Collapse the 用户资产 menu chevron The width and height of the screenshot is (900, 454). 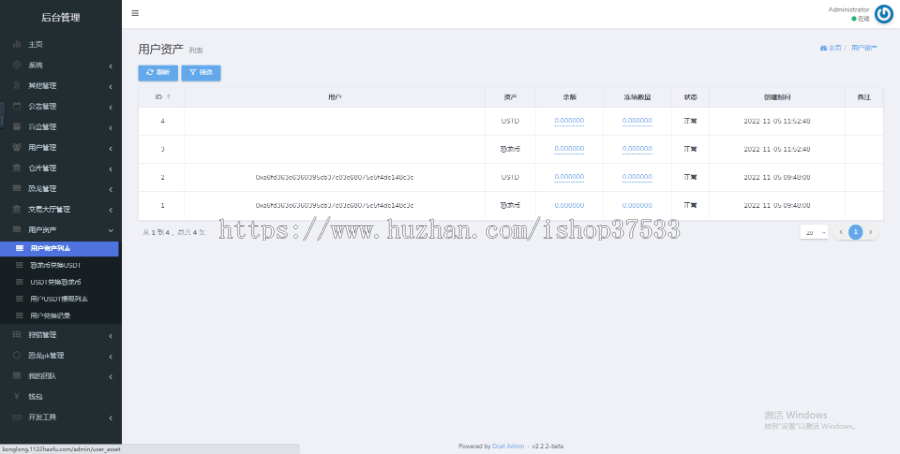[110, 230]
